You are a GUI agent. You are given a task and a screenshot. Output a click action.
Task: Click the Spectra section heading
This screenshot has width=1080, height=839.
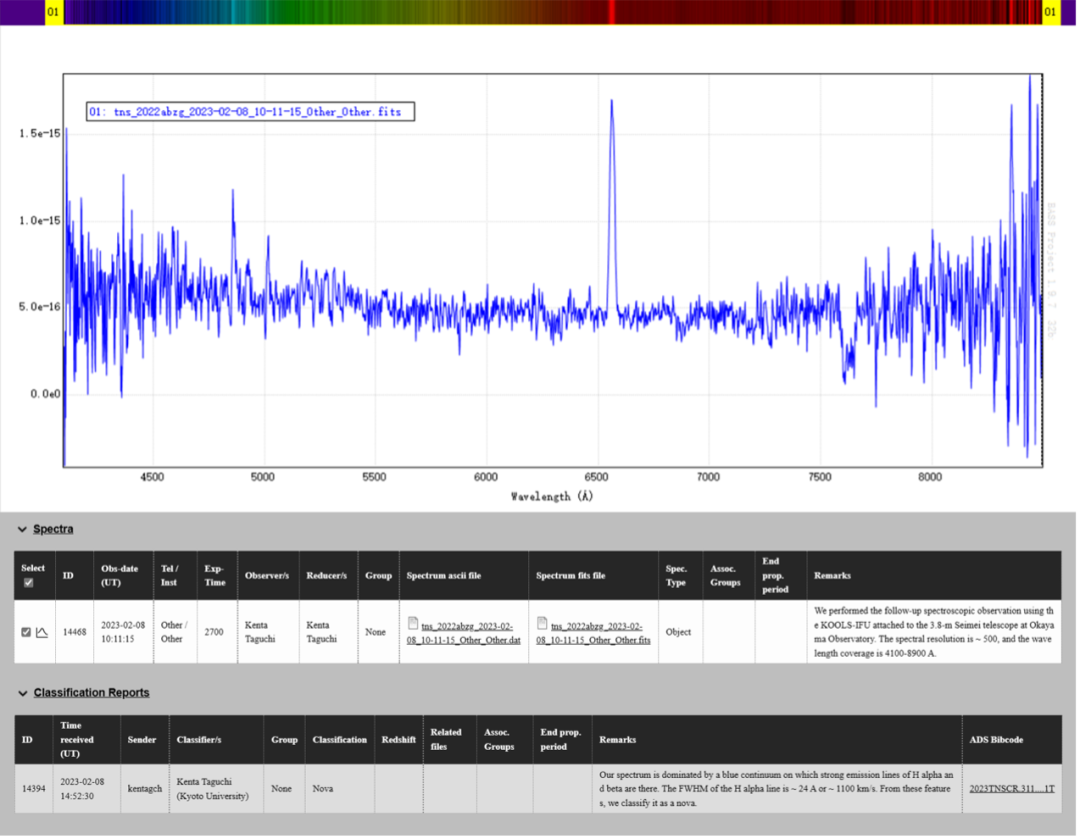53,529
